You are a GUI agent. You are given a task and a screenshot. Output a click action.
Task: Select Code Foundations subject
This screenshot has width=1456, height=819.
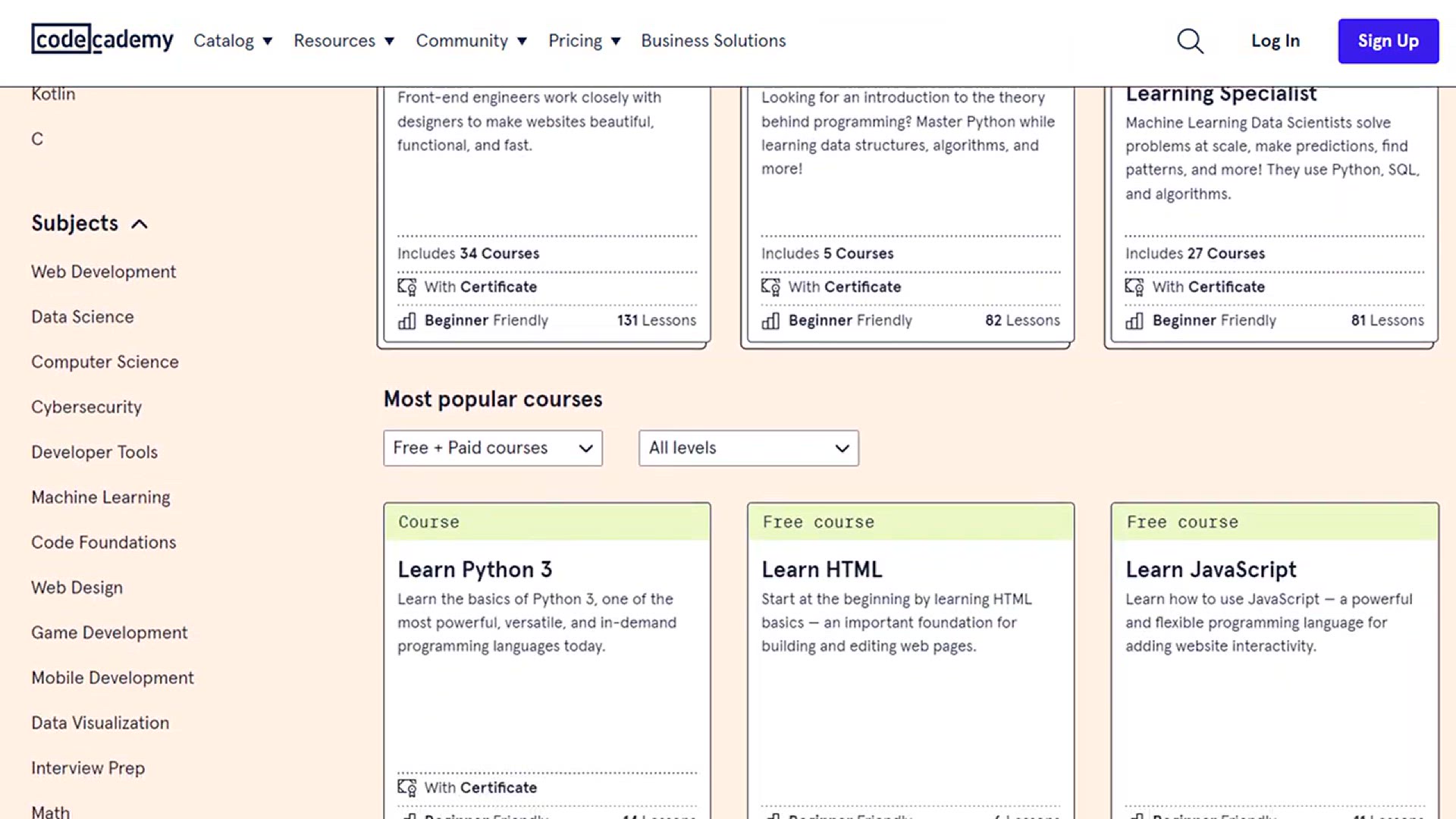point(103,542)
